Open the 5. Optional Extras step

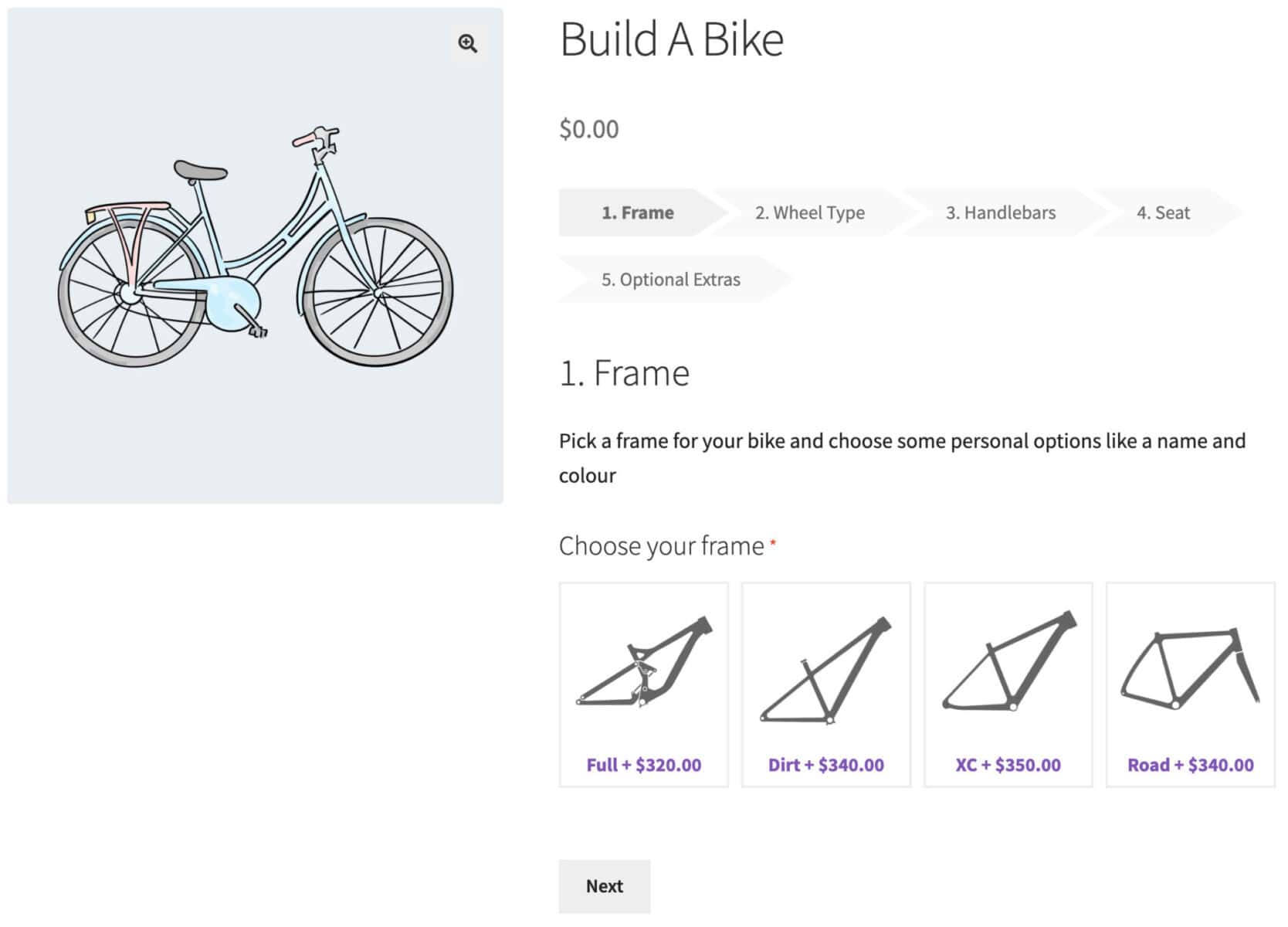(x=670, y=279)
